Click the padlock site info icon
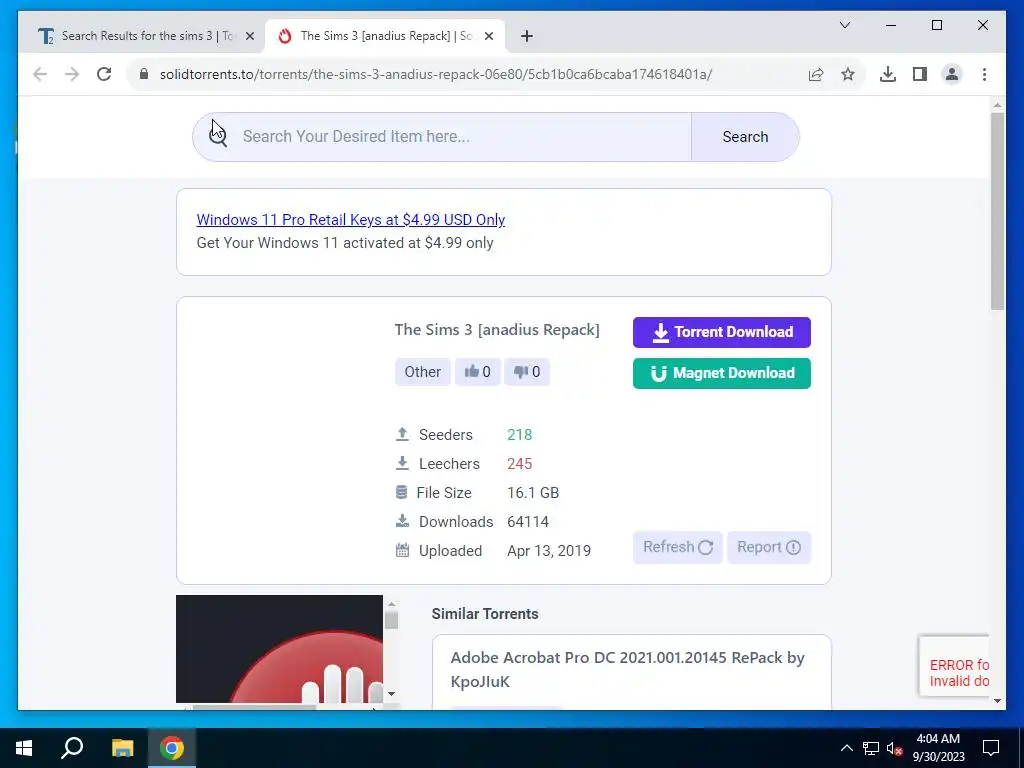The height and width of the screenshot is (768, 1024). coord(144,74)
